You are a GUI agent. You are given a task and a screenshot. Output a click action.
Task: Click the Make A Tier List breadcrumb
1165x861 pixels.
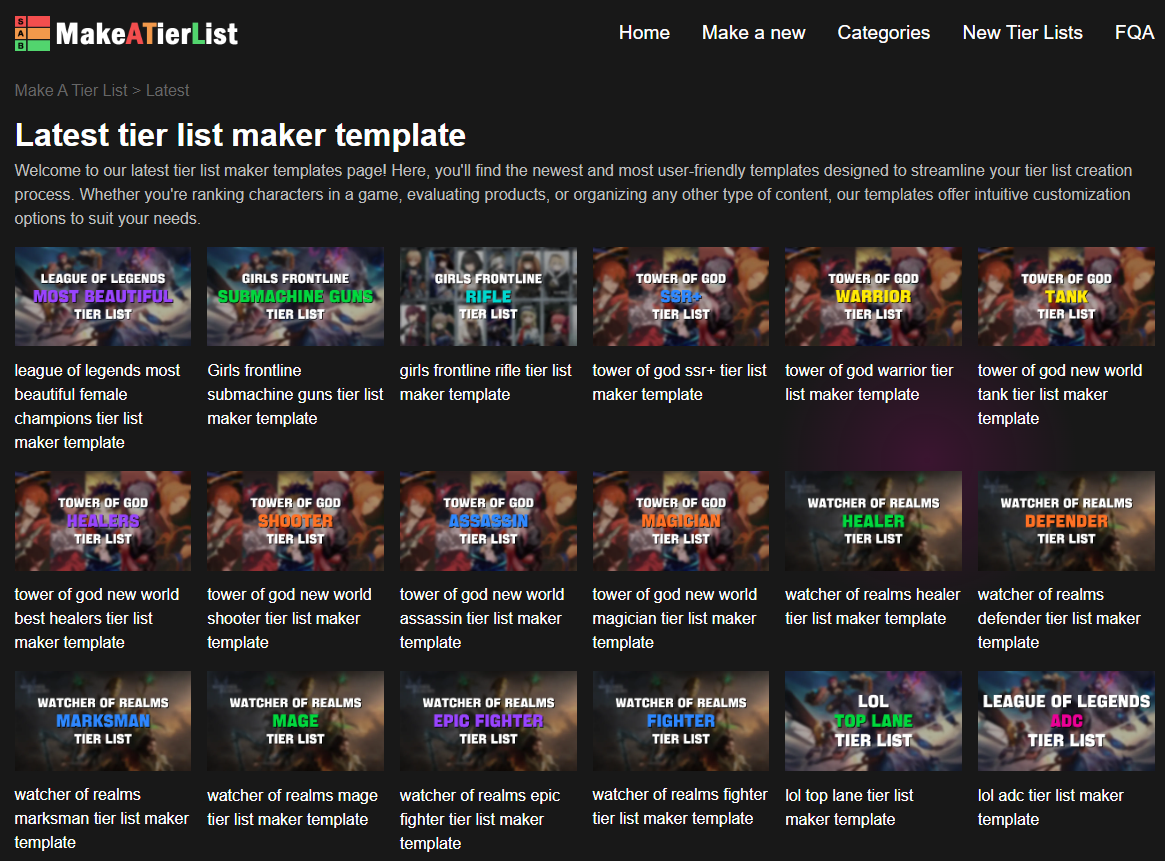(x=71, y=91)
